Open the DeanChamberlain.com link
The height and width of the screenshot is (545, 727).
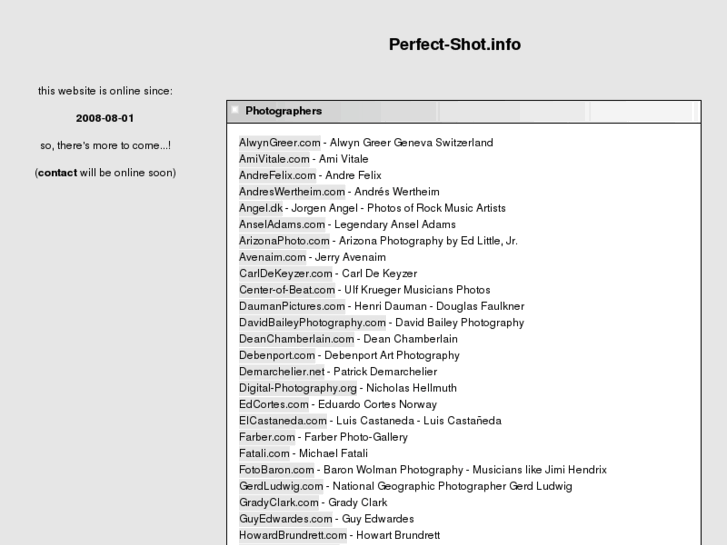(297, 339)
